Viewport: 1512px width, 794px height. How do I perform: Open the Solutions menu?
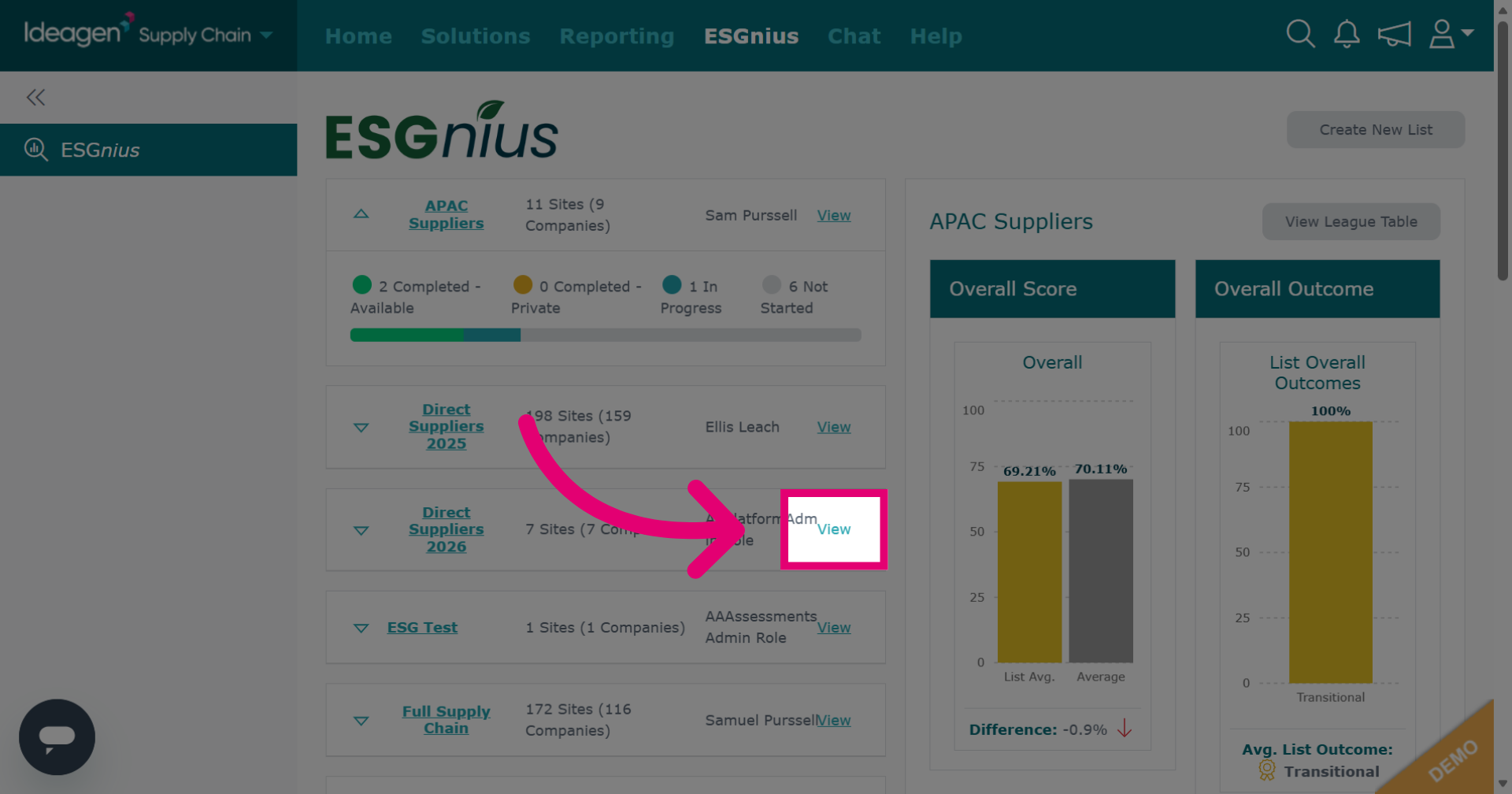pos(476,36)
